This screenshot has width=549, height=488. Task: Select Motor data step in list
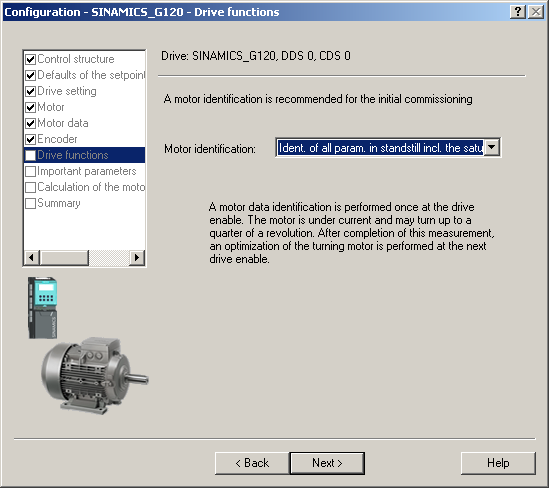63,123
